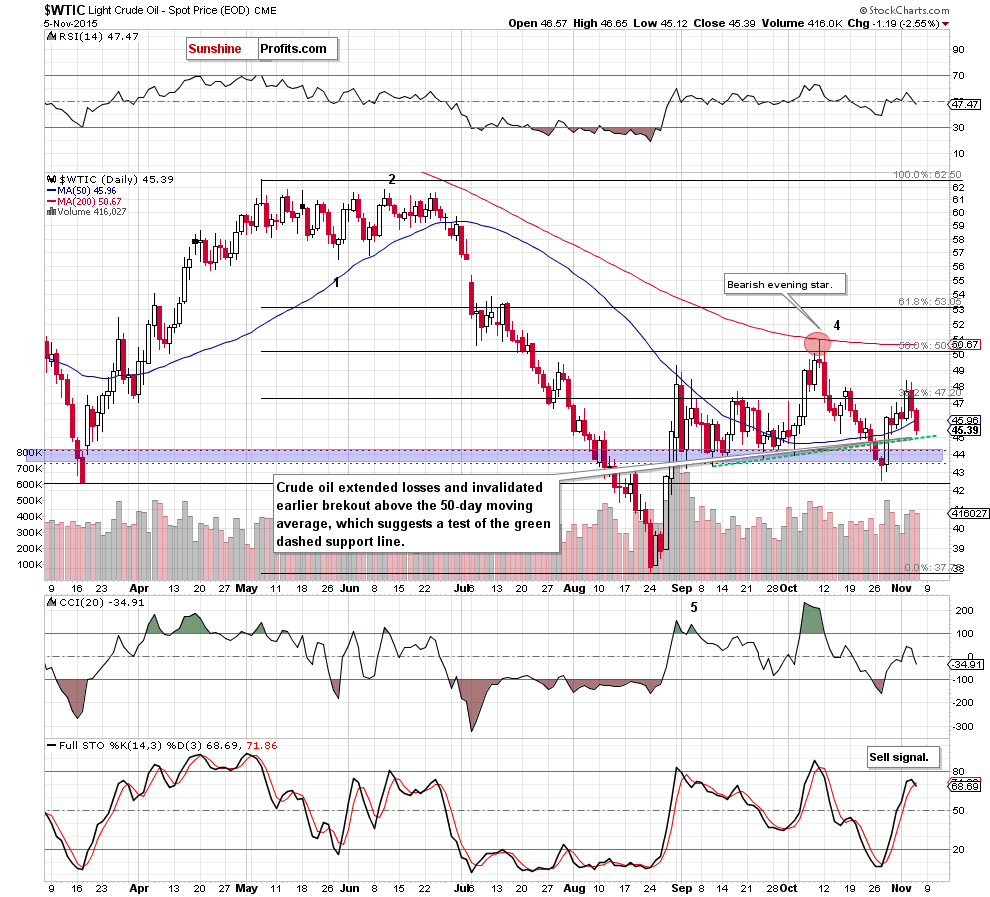Screen dimensions: 990x897
Task: Click the MA(50) blue legend line
Action: [x=51, y=191]
